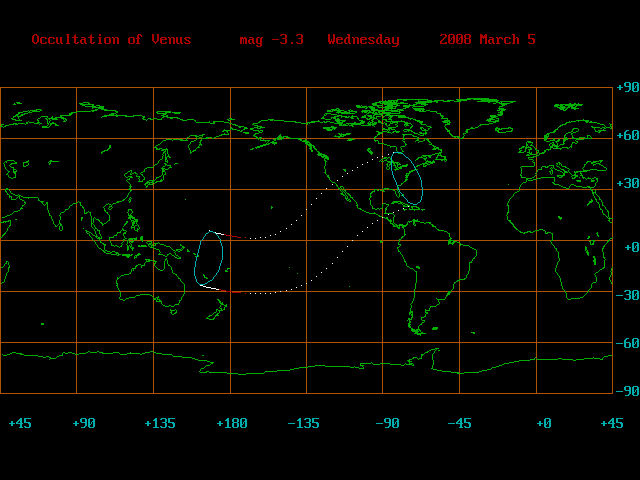Click the +0 longitude label
640x480 pixels.
pyautogui.click(x=544, y=423)
